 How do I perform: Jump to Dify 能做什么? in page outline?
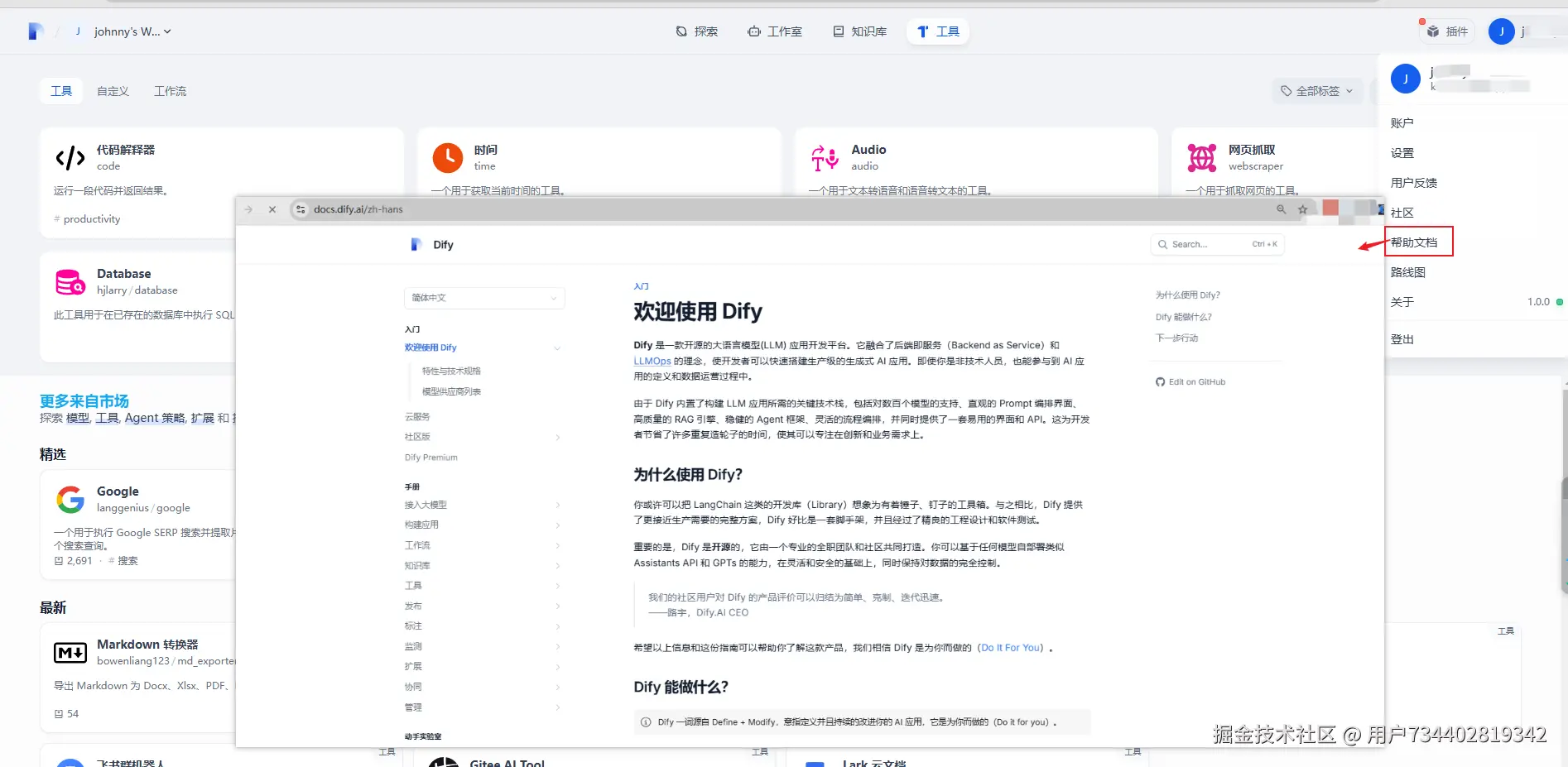coord(1183,317)
